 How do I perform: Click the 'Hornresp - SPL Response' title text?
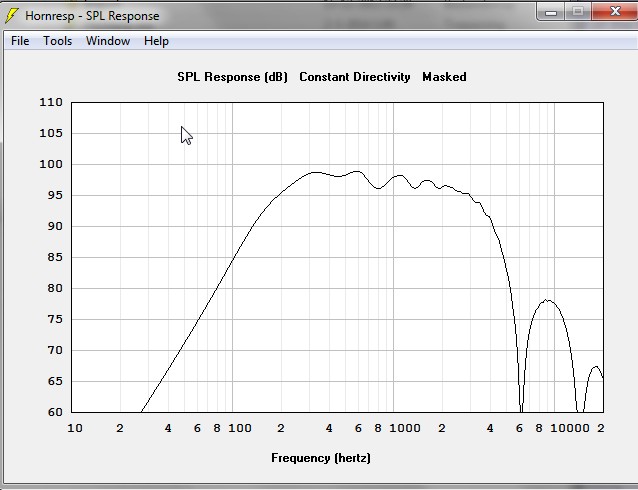[92, 16]
